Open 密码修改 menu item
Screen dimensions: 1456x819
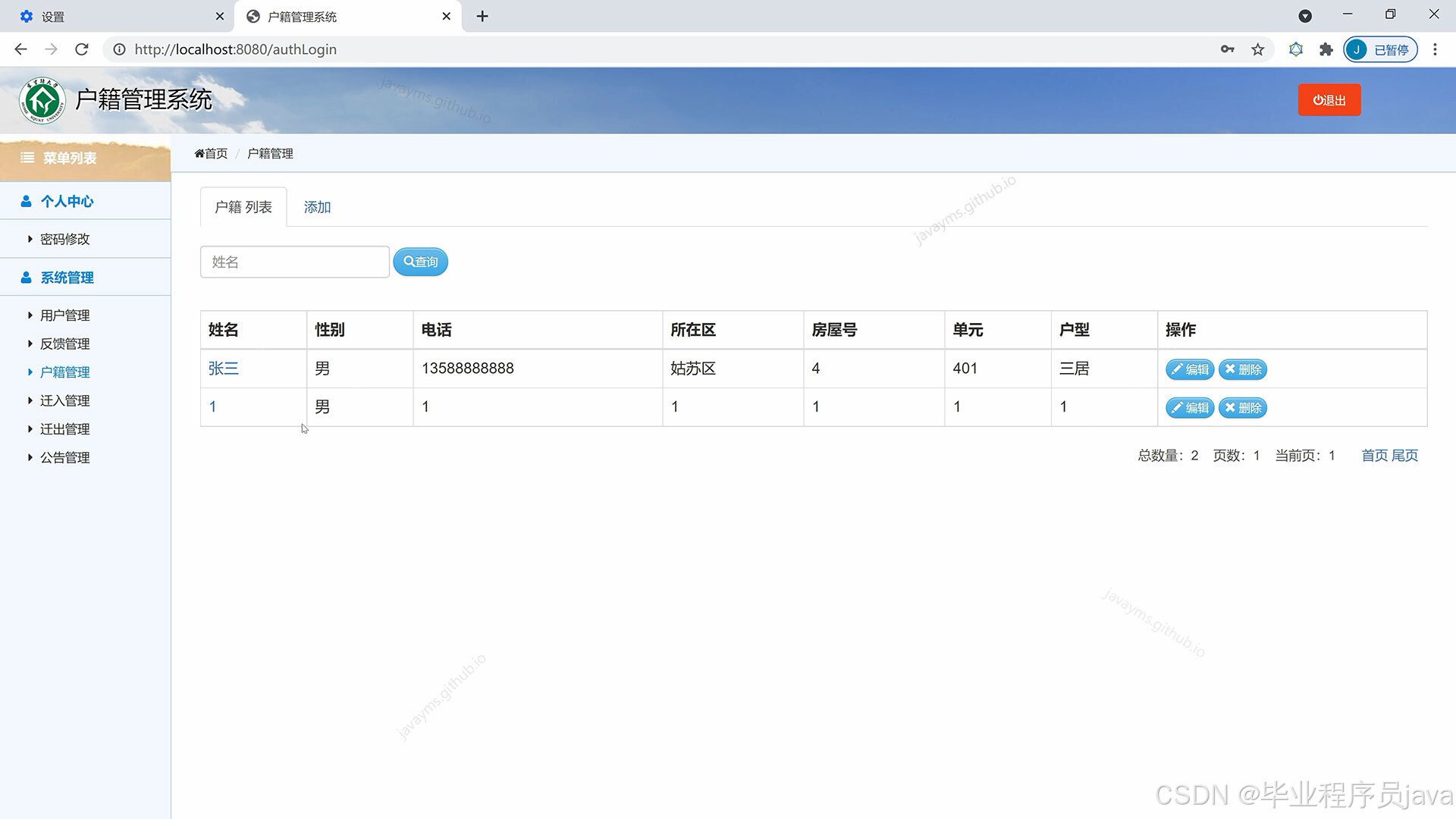tap(64, 239)
